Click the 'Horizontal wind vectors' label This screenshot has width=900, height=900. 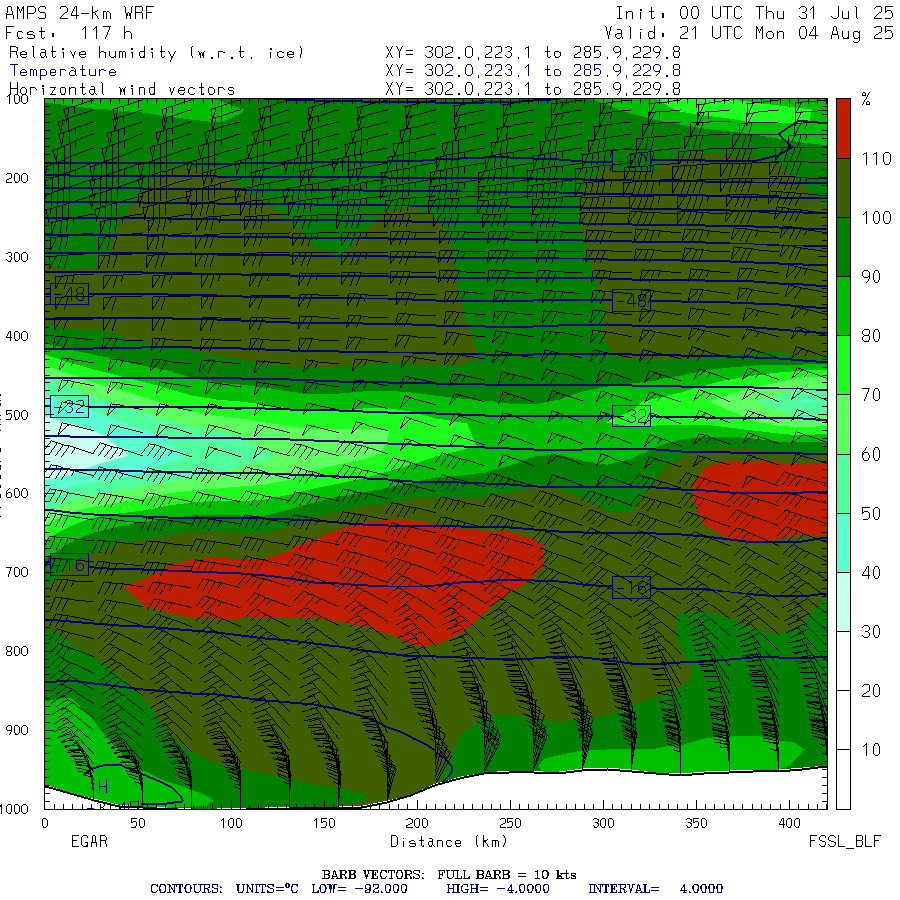point(122,90)
